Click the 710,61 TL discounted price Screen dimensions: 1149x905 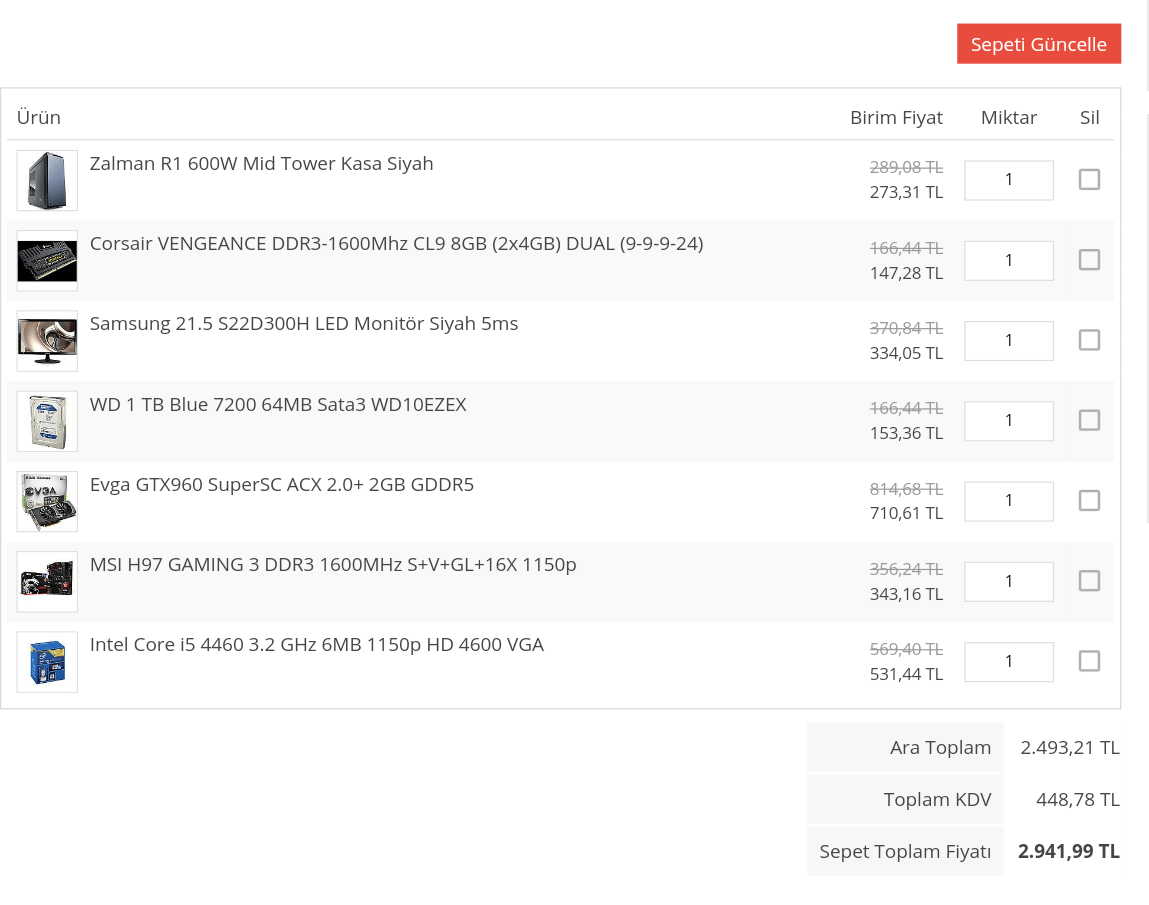[906, 513]
